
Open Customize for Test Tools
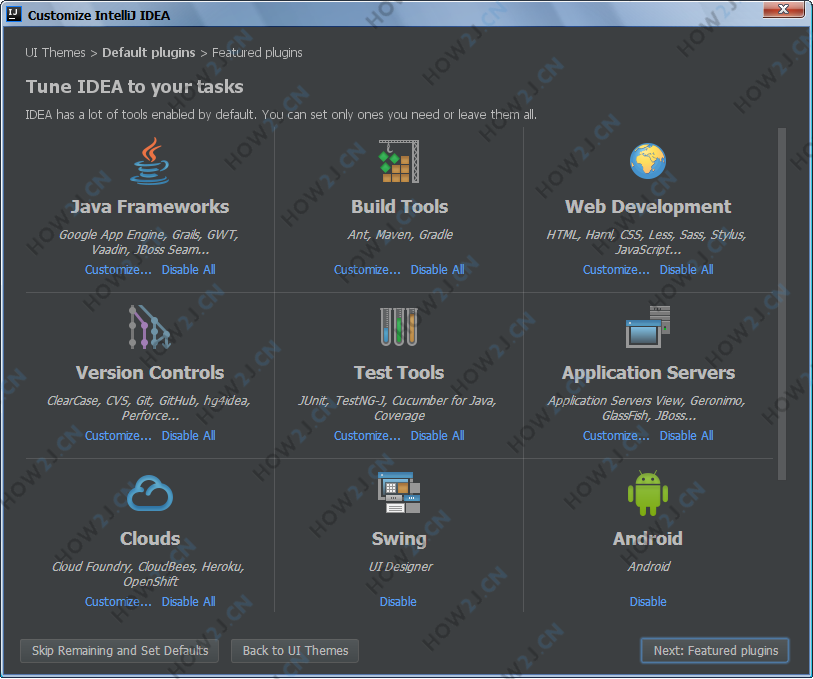(x=367, y=435)
